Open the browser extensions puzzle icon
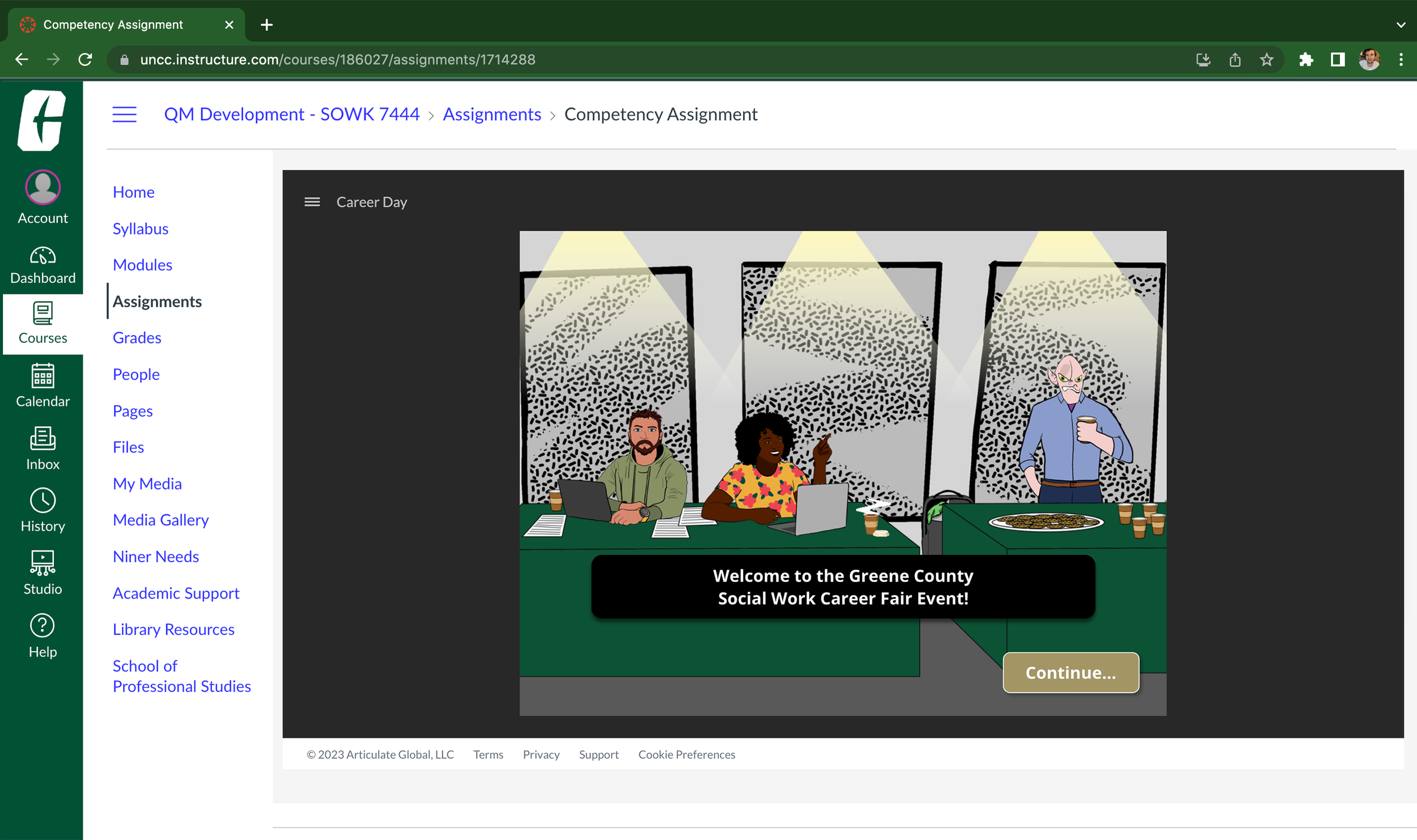Screen dimensions: 1417x840 [1306, 60]
